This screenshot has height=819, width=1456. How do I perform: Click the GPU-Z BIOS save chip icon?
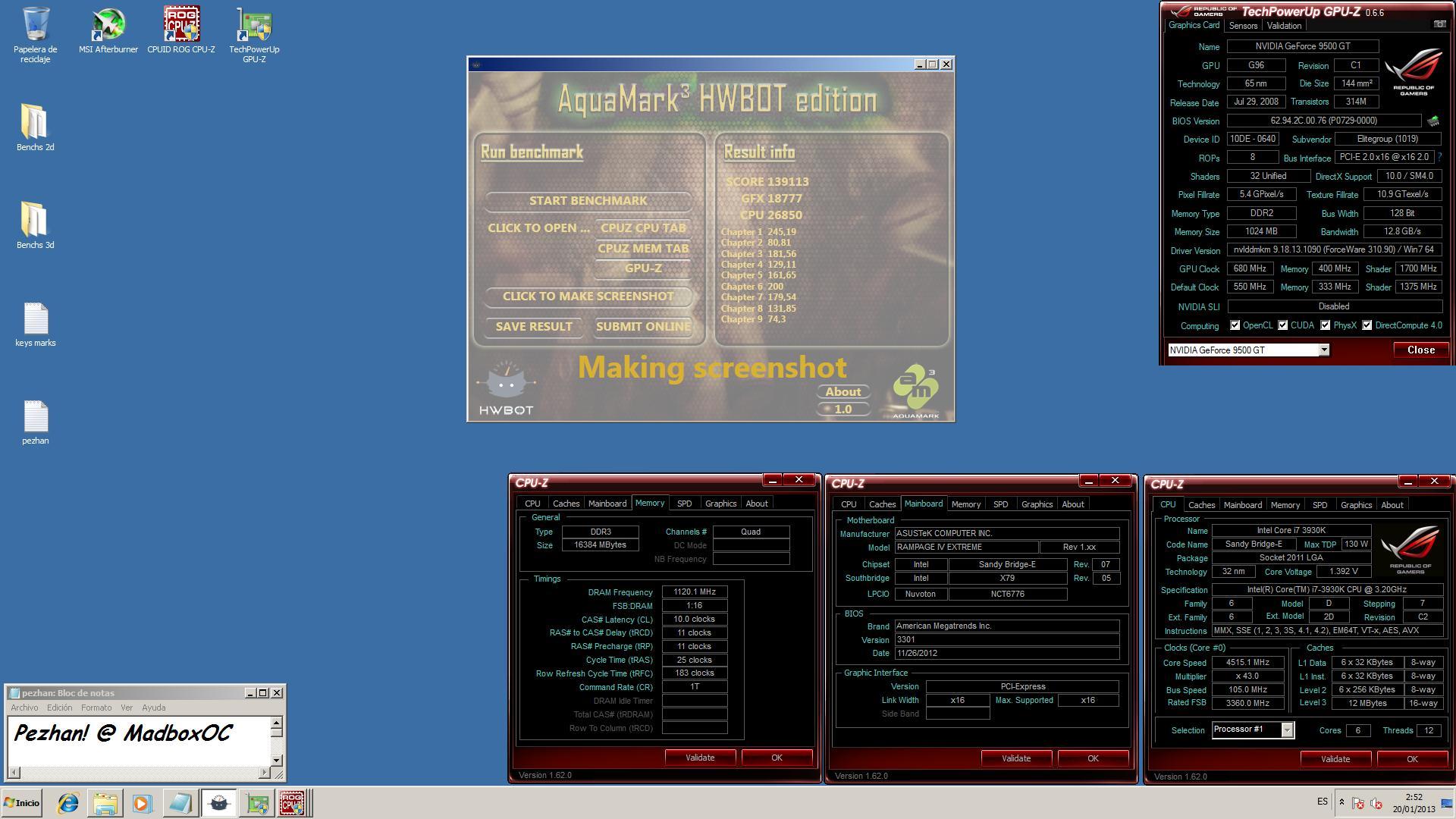pos(1433,121)
